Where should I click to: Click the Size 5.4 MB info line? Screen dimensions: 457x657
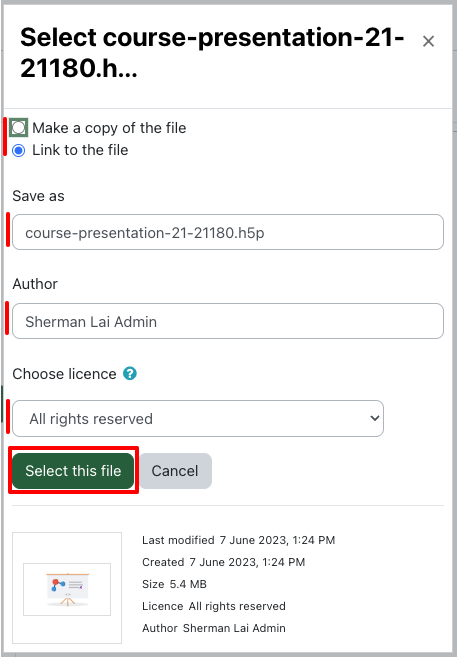click(174, 584)
